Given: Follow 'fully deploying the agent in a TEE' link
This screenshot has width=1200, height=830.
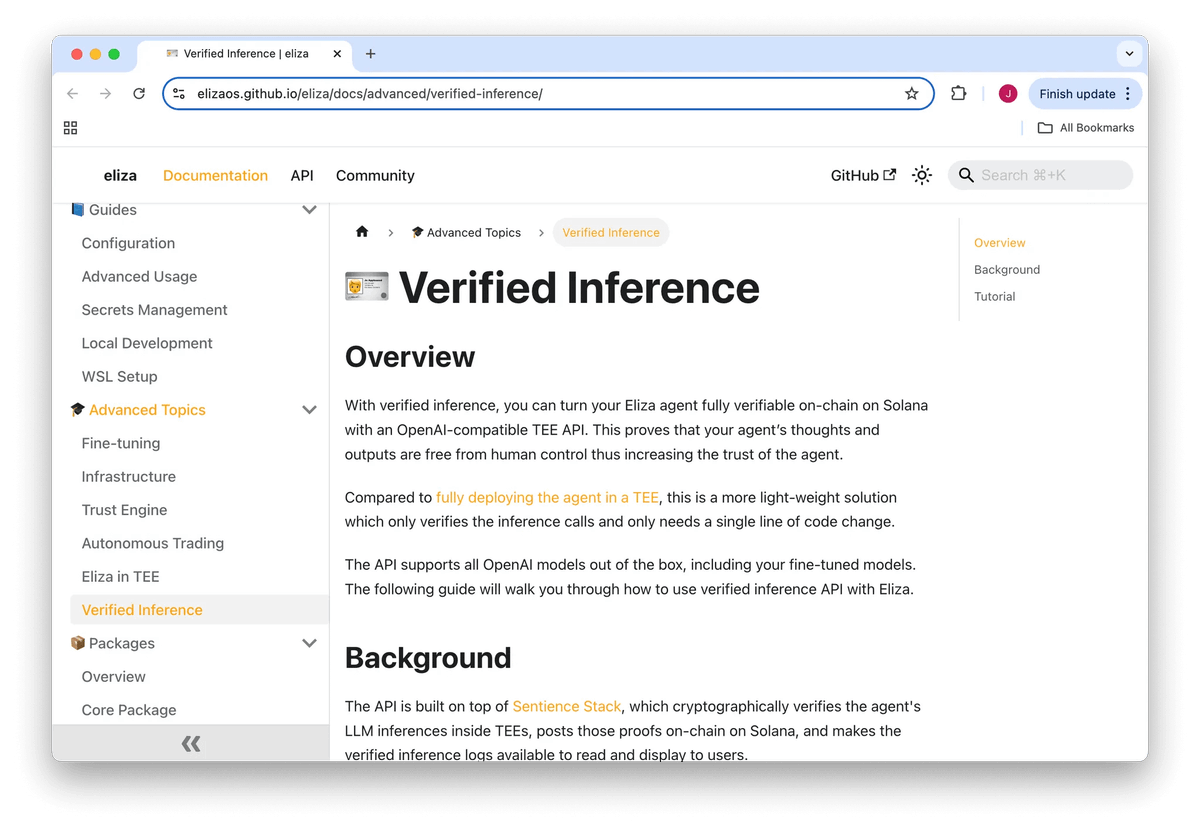Looking at the screenshot, I should (548, 497).
